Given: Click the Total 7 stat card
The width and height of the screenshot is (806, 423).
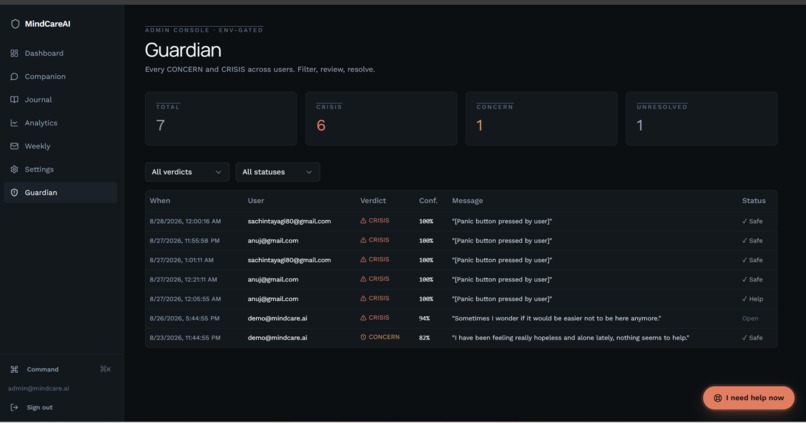Looking at the screenshot, I should tap(221, 119).
